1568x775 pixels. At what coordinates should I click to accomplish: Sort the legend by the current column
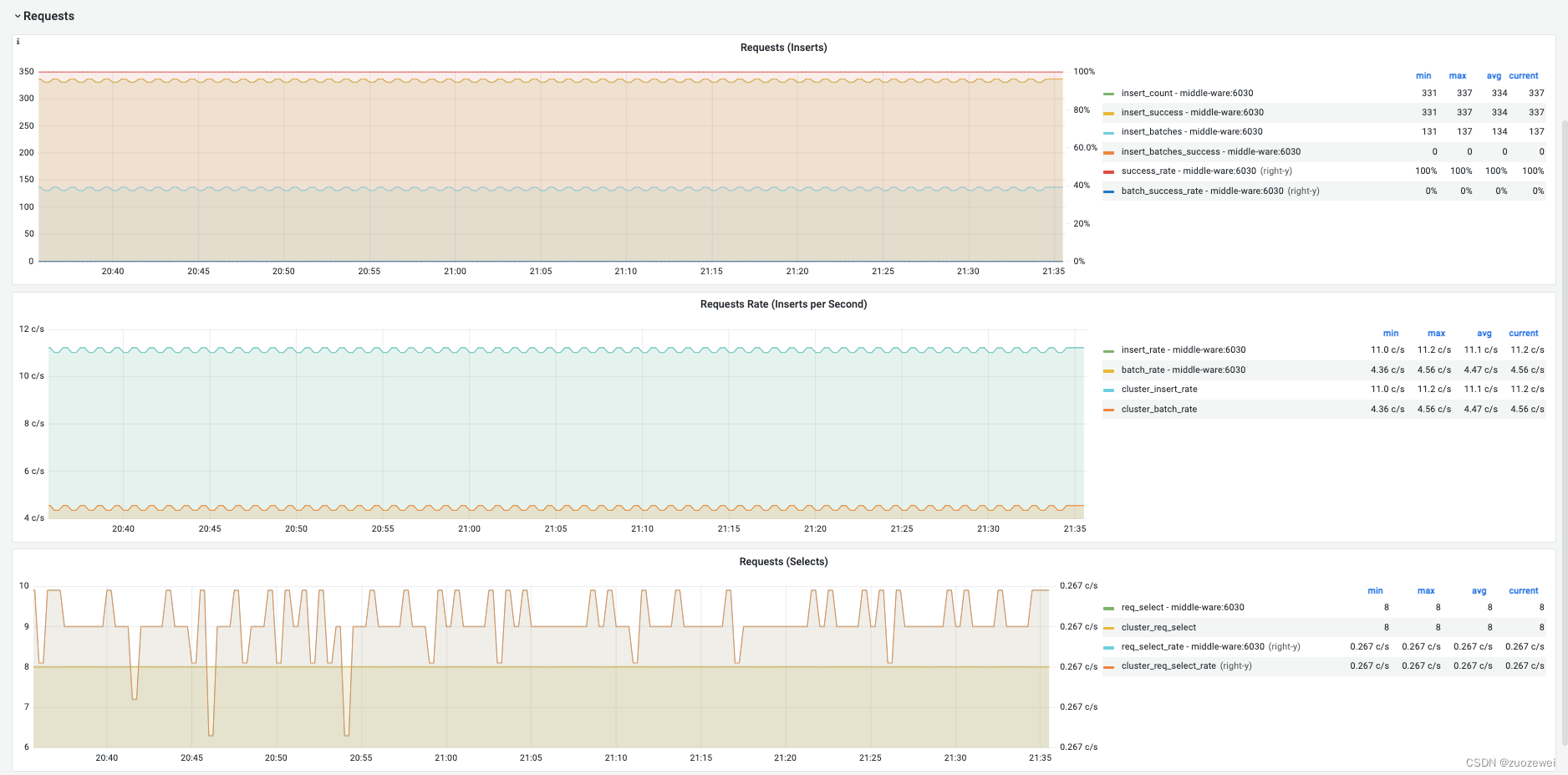pos(1524,75)
